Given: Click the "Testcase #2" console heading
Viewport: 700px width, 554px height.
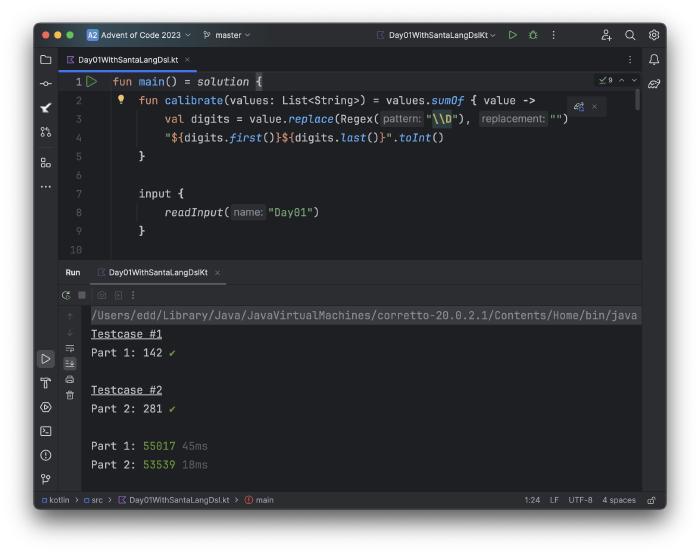Looking at the screenshot, I should (x=126, y=390).
